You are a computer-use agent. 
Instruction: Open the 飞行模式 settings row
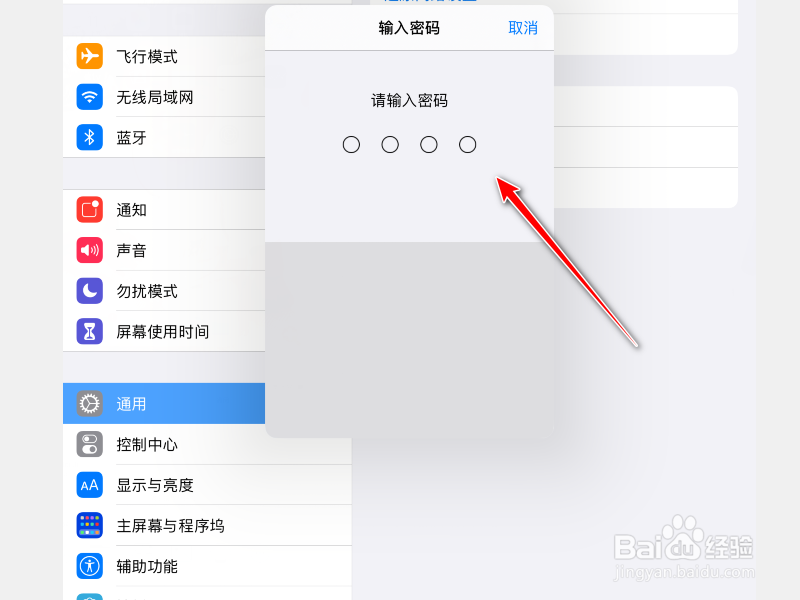tap(164, 56)
